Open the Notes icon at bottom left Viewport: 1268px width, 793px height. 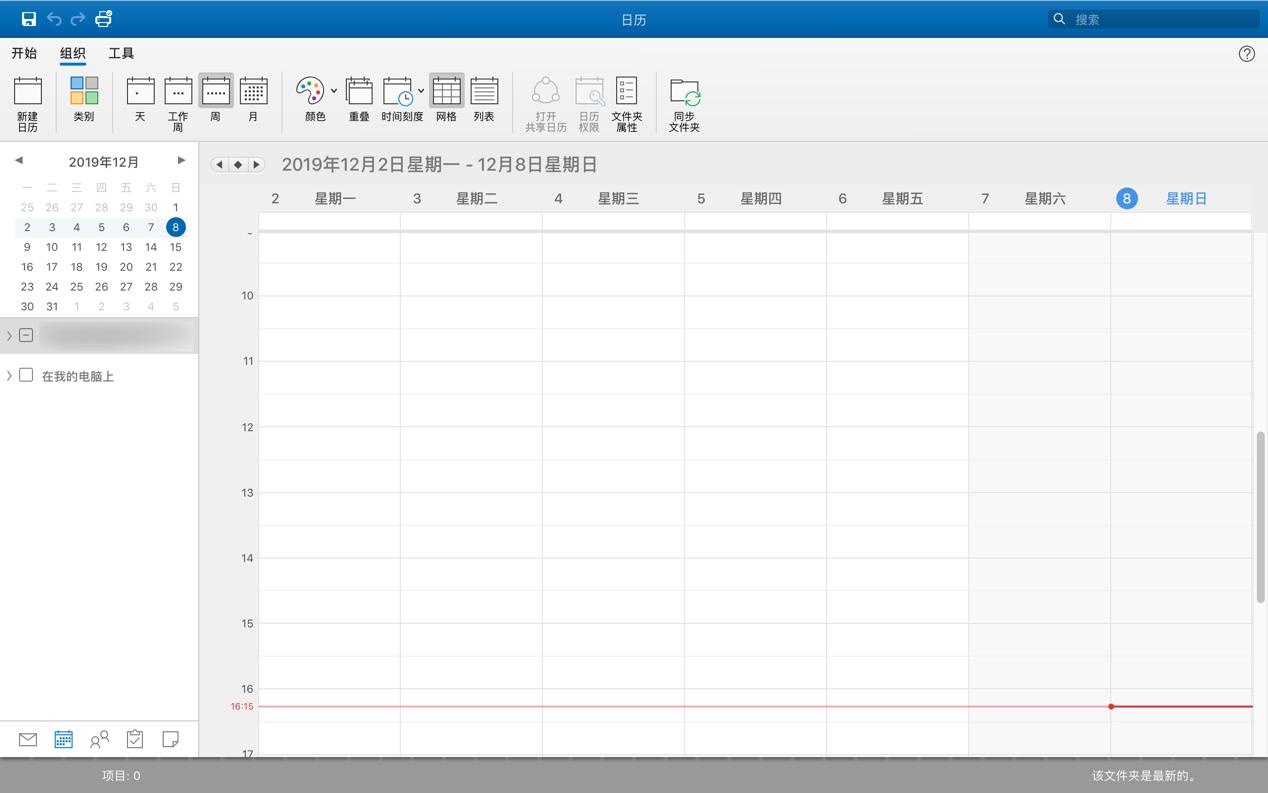(x=171, y=739)
